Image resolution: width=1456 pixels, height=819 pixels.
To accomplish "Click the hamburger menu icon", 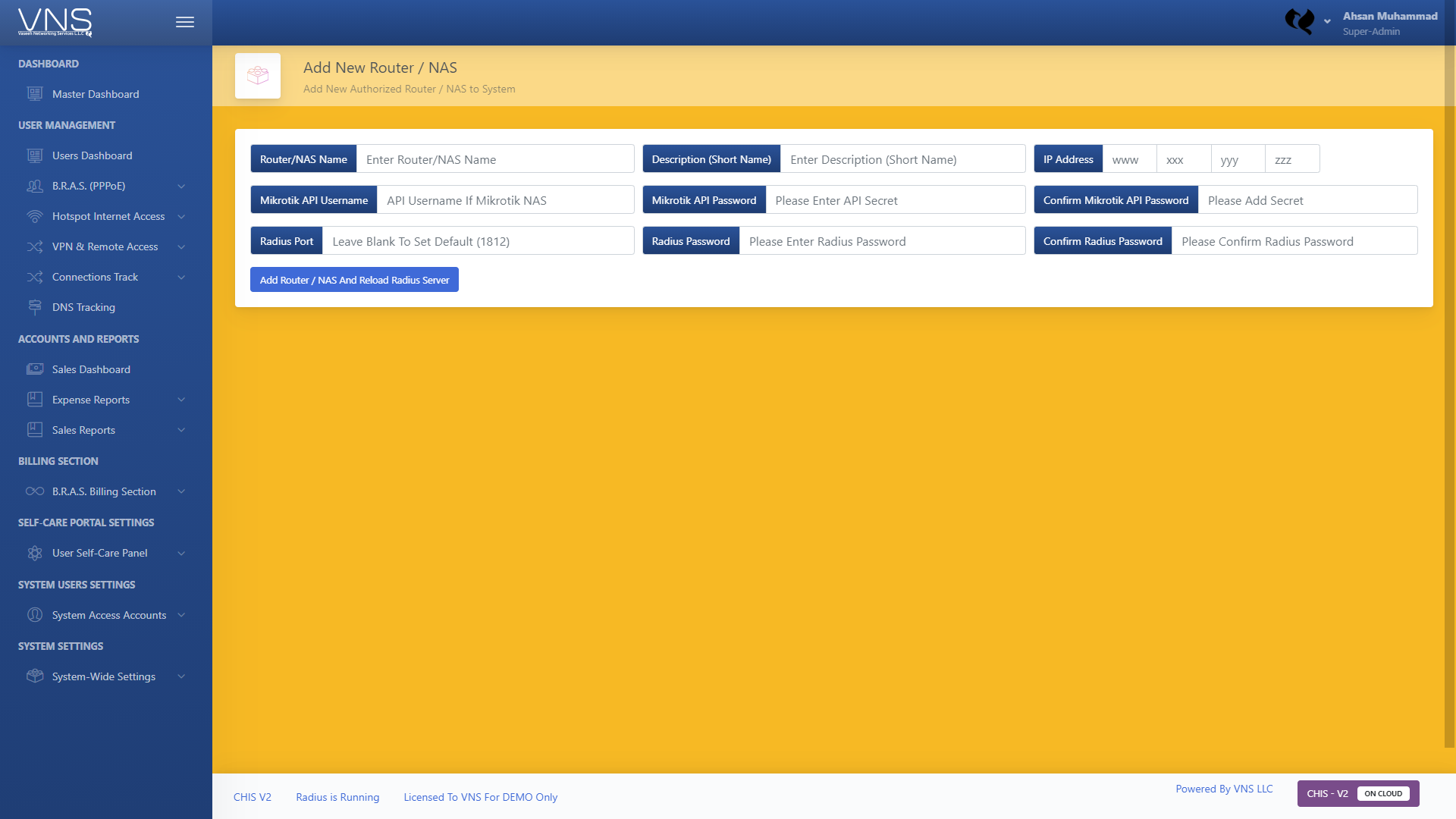I will point(185,22).
